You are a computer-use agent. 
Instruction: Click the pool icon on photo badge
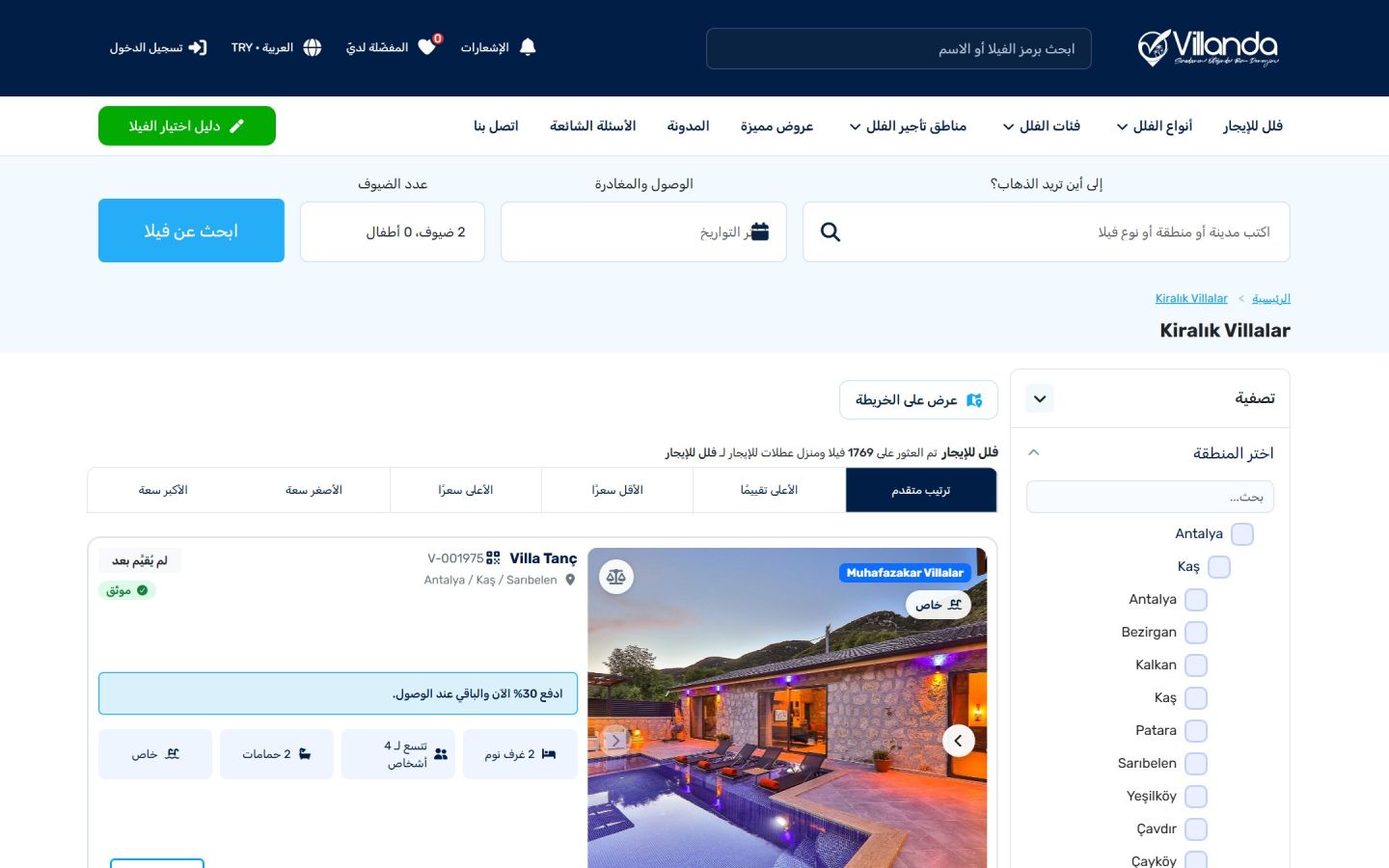(955, 605)
